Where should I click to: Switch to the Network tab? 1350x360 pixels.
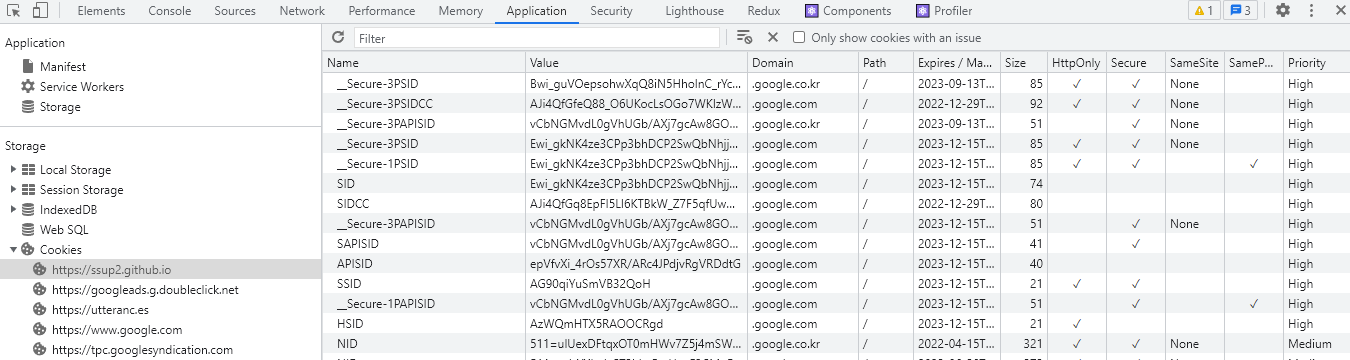point(302,11)
